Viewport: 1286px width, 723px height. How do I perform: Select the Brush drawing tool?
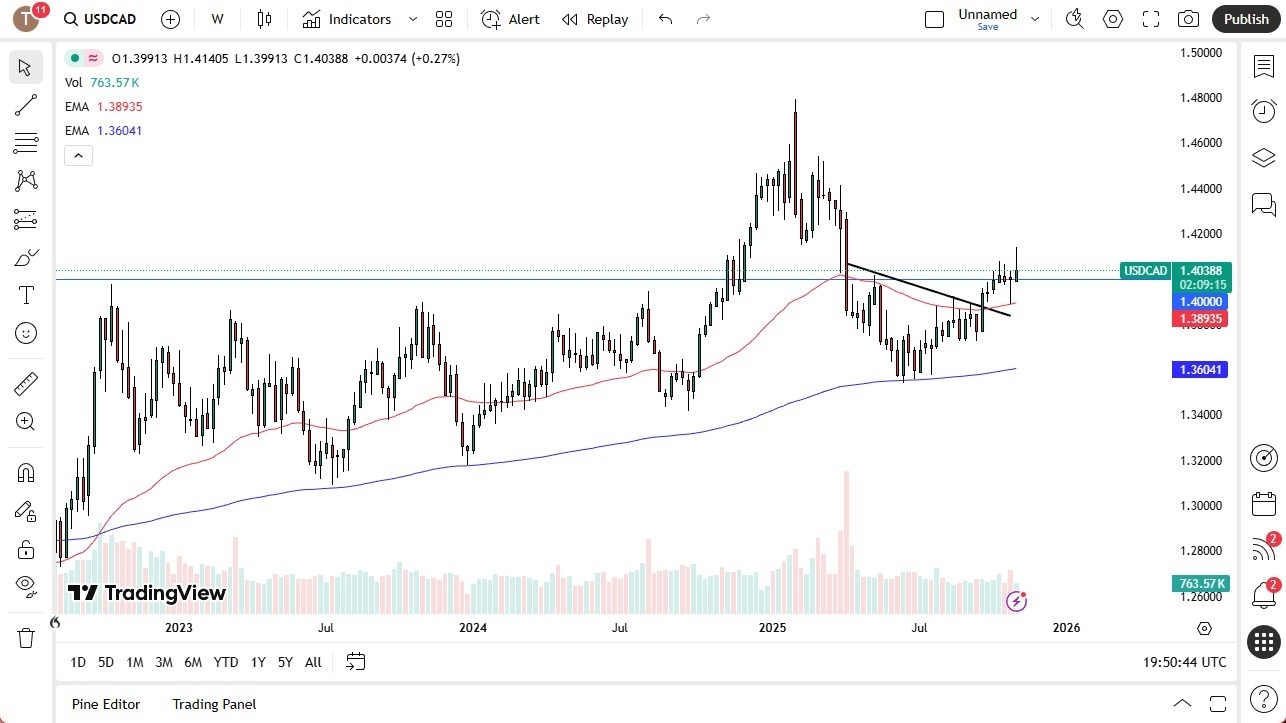coord(25,256)
